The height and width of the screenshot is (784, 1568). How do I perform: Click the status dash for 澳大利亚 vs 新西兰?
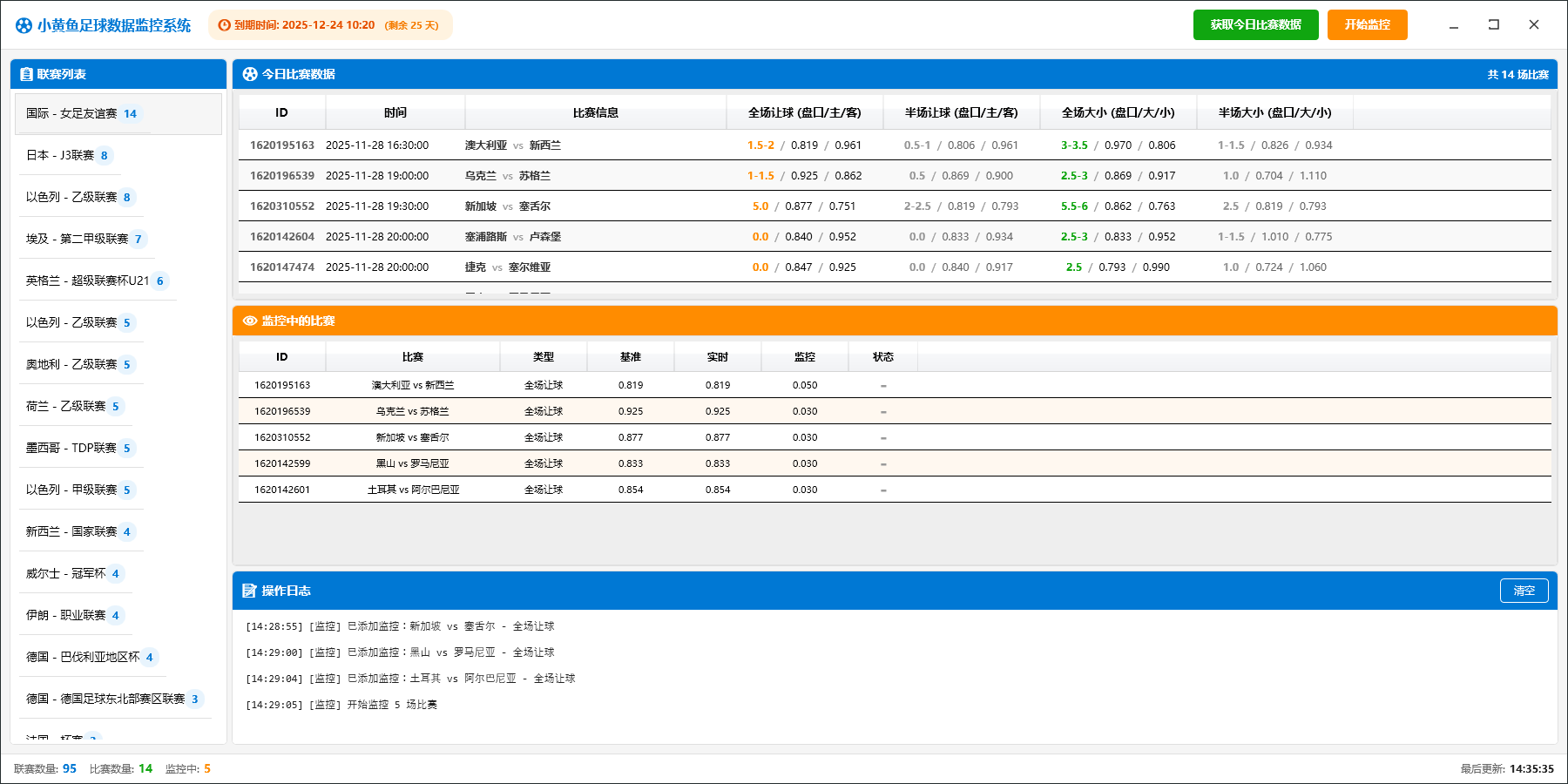(x=882, y=384)
